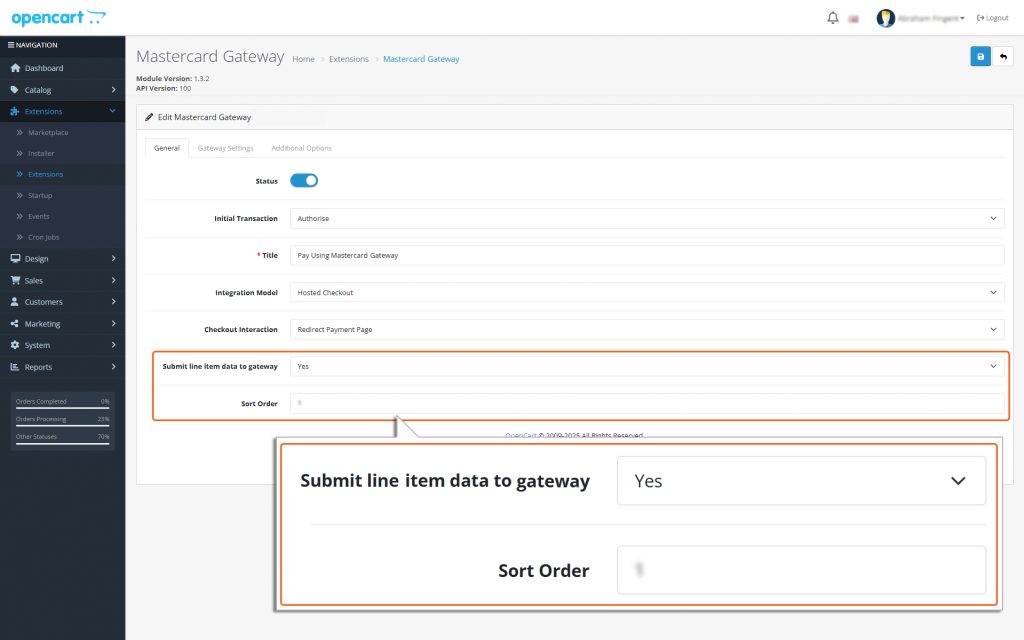Open the Initial Transaction dropdown

click(x=647, y=218)
